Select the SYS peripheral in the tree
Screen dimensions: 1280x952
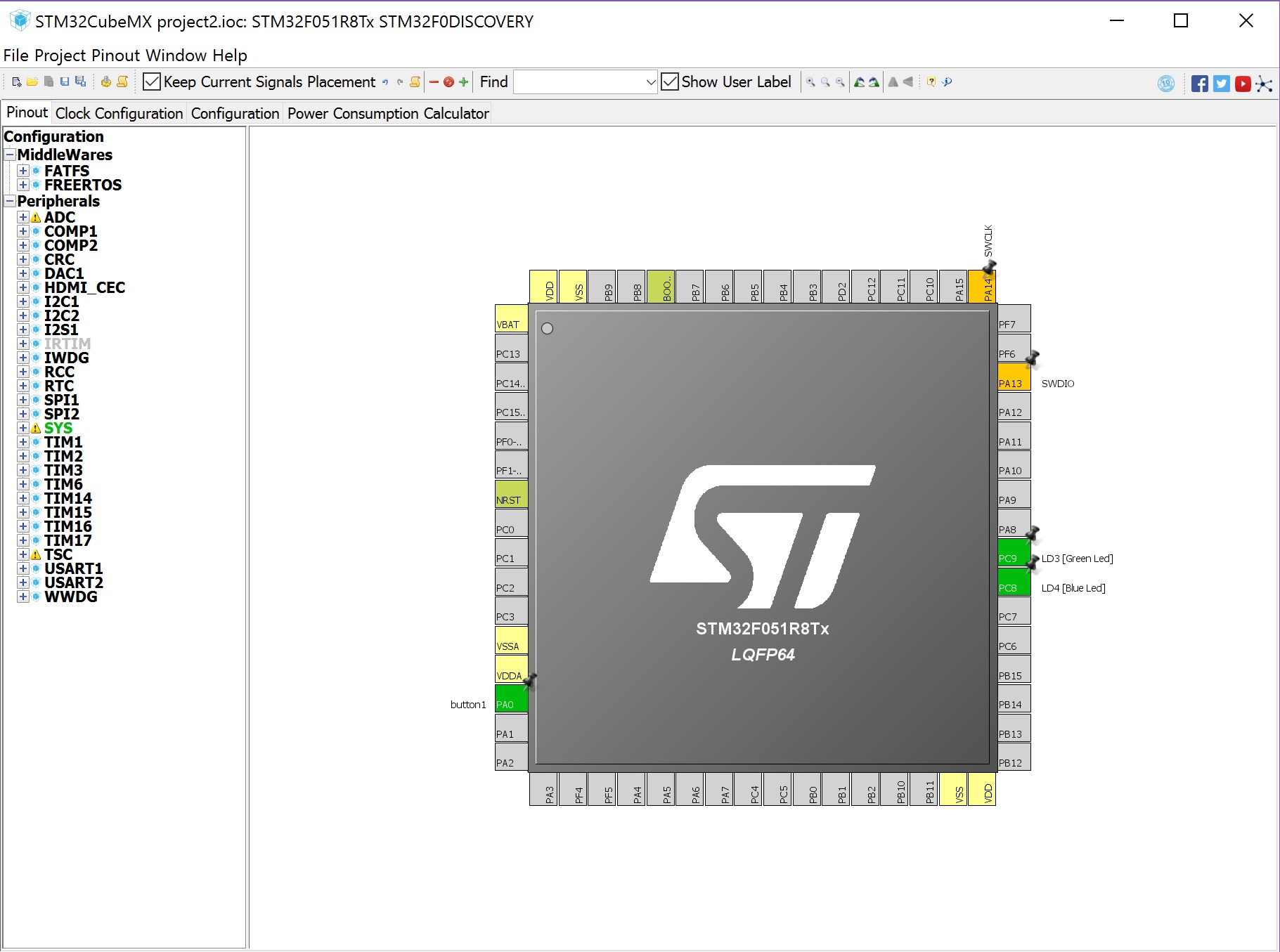click(58, 428)
